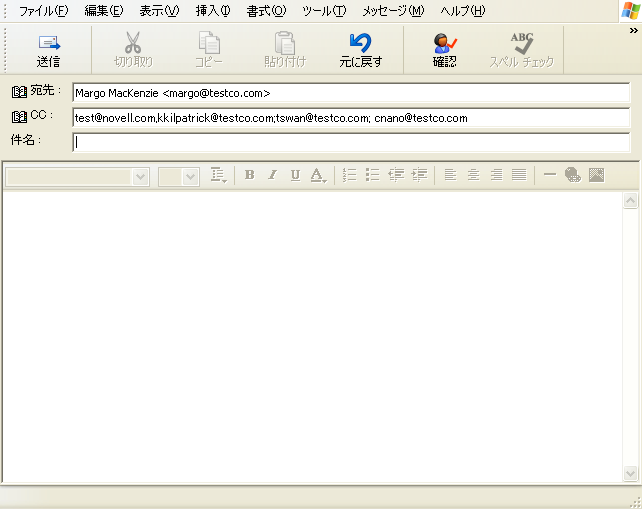642x509 pixels.
Task: Open the font color picker
Action: 318,175
